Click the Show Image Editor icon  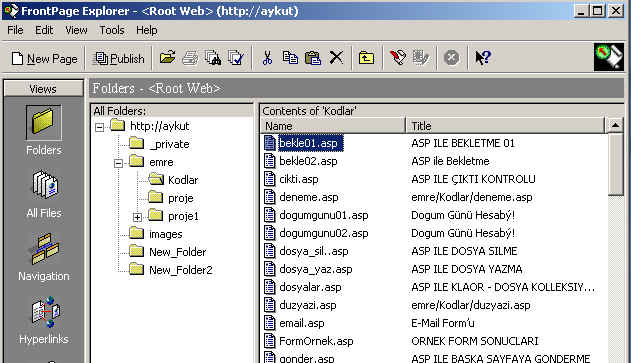coord(421,58)
